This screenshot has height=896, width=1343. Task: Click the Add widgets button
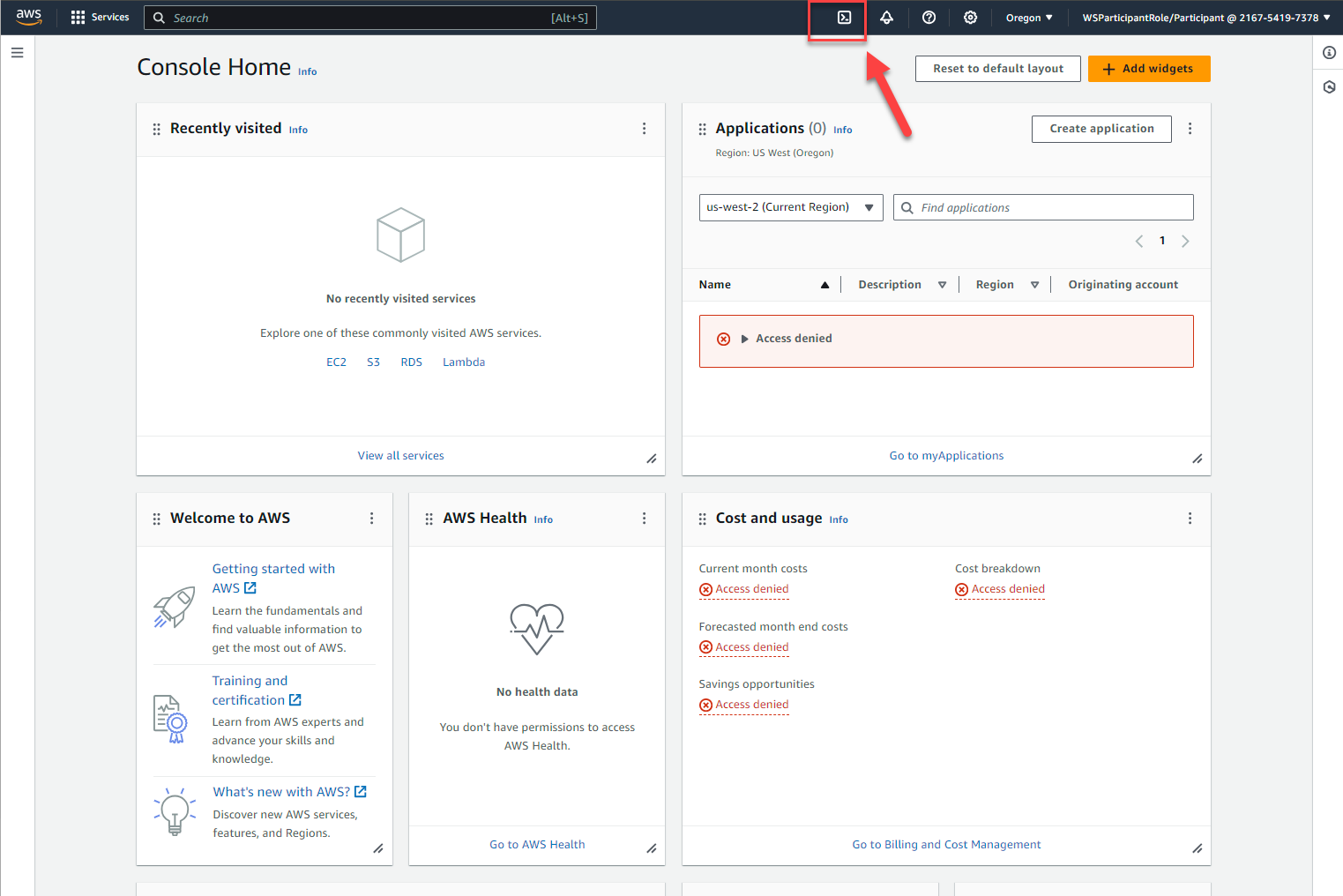[x=1149, y=69]
